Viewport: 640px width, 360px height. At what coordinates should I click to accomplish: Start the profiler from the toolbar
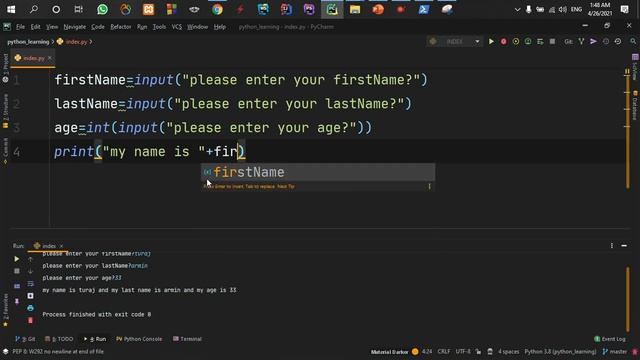coord(528,42)
